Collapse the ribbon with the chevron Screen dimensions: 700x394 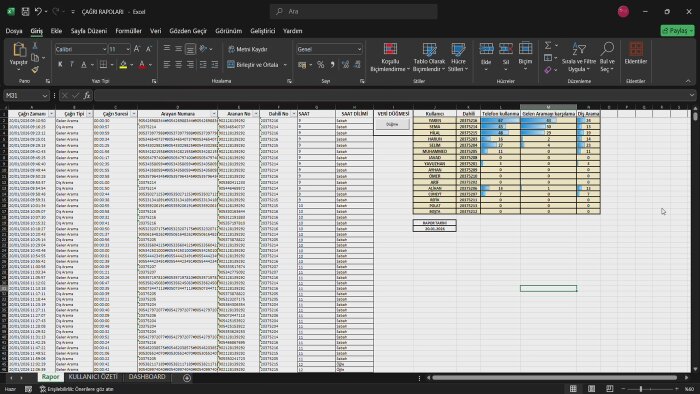688,81
